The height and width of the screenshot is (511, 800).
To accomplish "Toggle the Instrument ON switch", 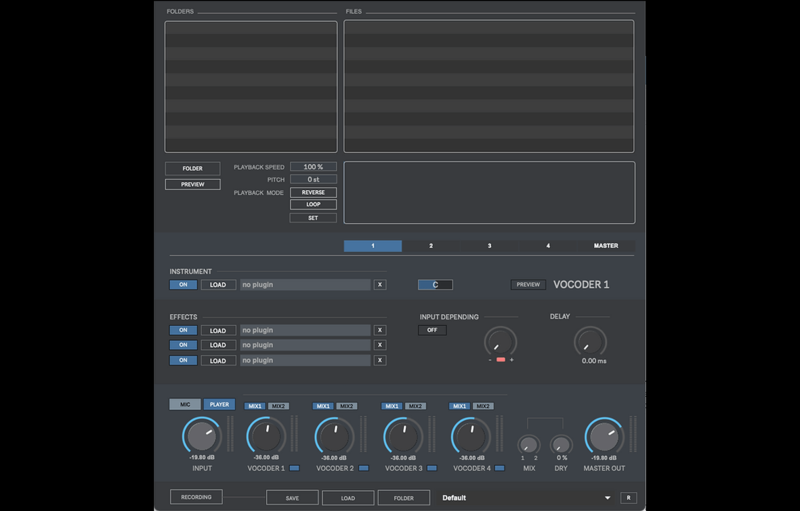I will (183, 285).
